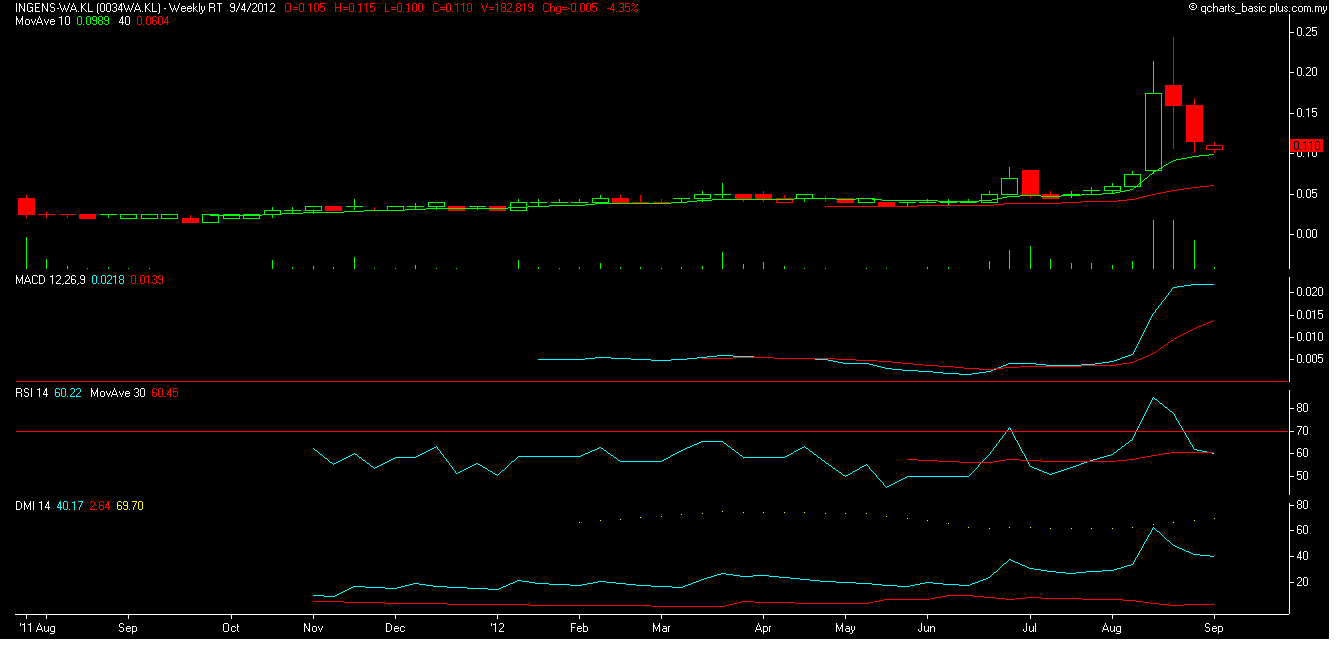Click the first red candle at chart start

point(26,206)
